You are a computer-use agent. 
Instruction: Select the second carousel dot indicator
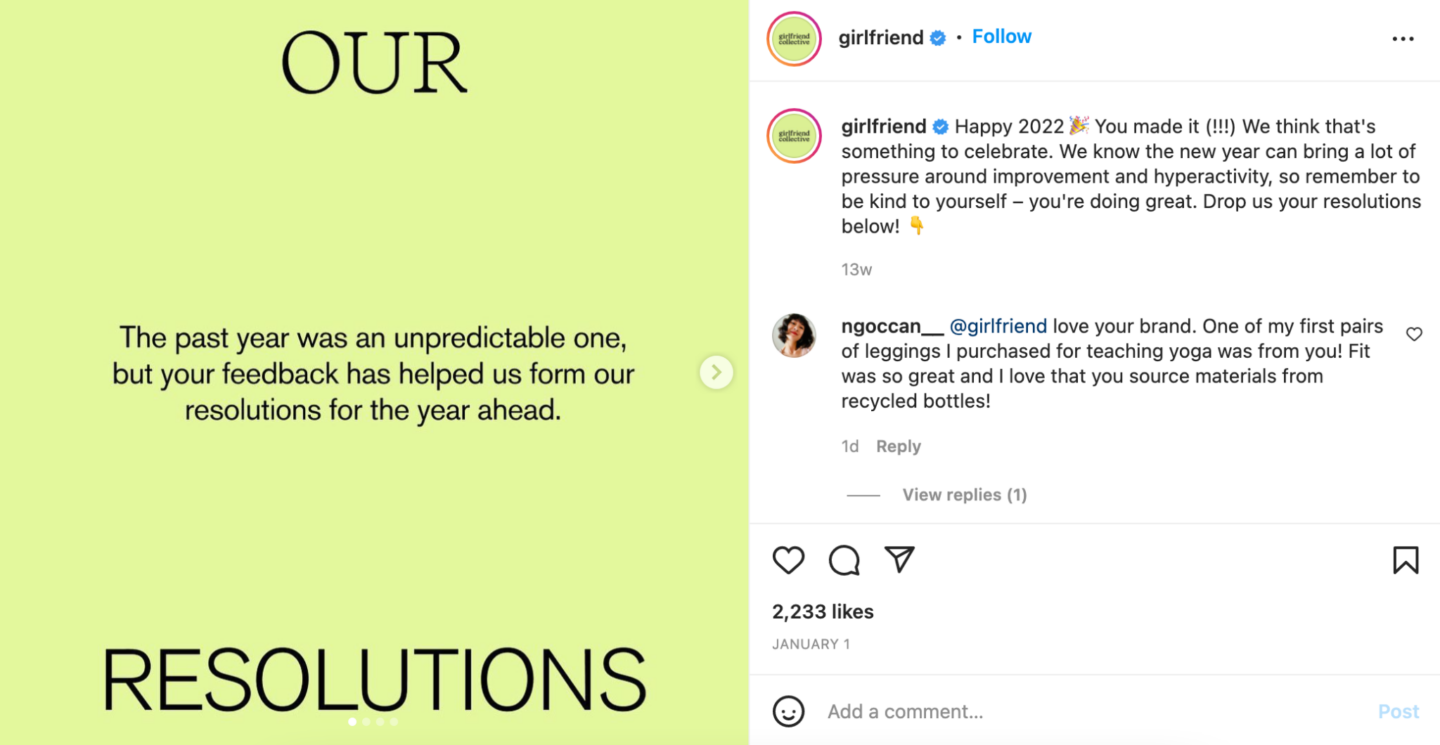click(x=367, y=721)
